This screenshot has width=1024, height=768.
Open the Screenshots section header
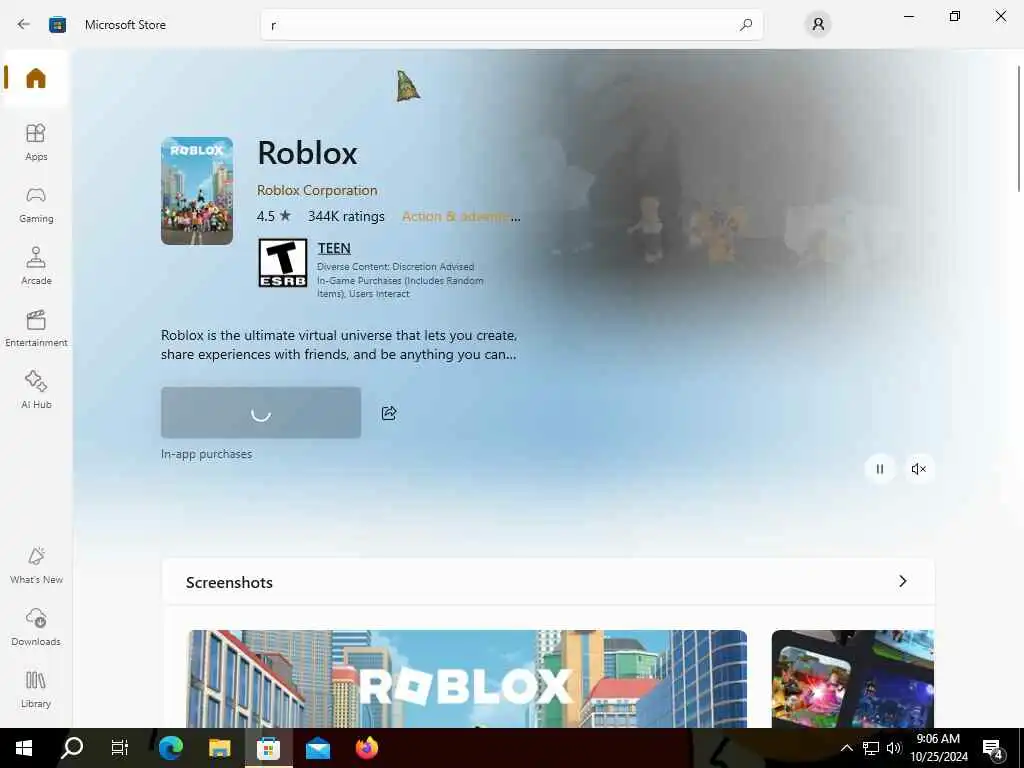pyautogui.click(x=548, y=582)
